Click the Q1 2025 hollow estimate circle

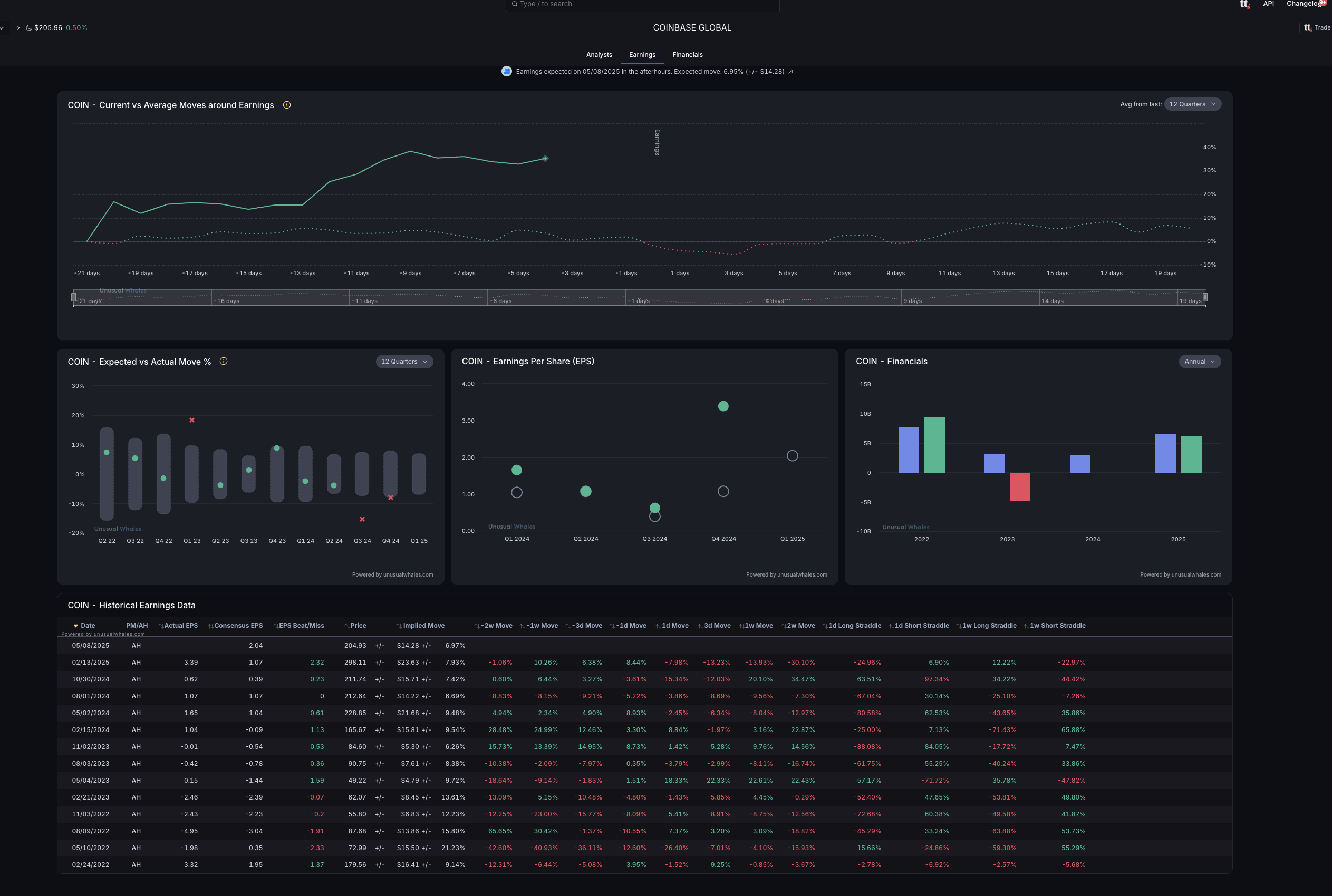(x=793, y=456)
